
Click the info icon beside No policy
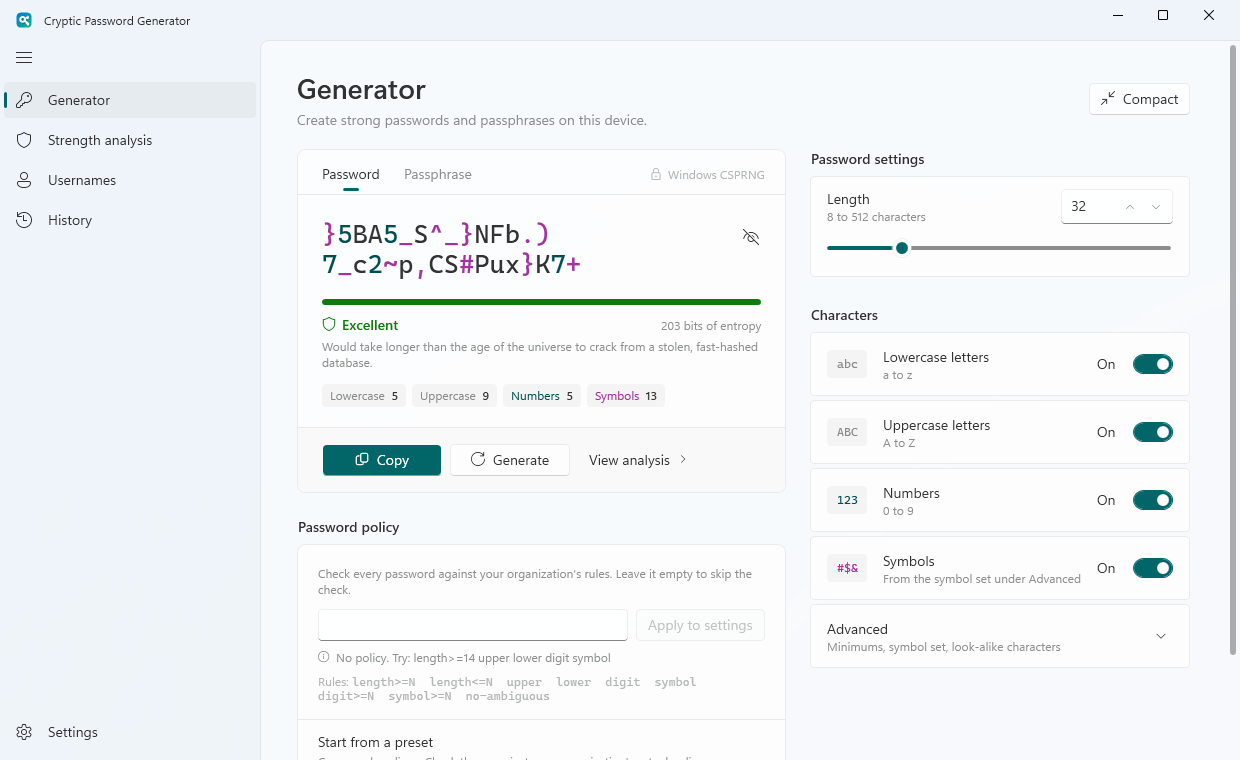coord(324,658)
